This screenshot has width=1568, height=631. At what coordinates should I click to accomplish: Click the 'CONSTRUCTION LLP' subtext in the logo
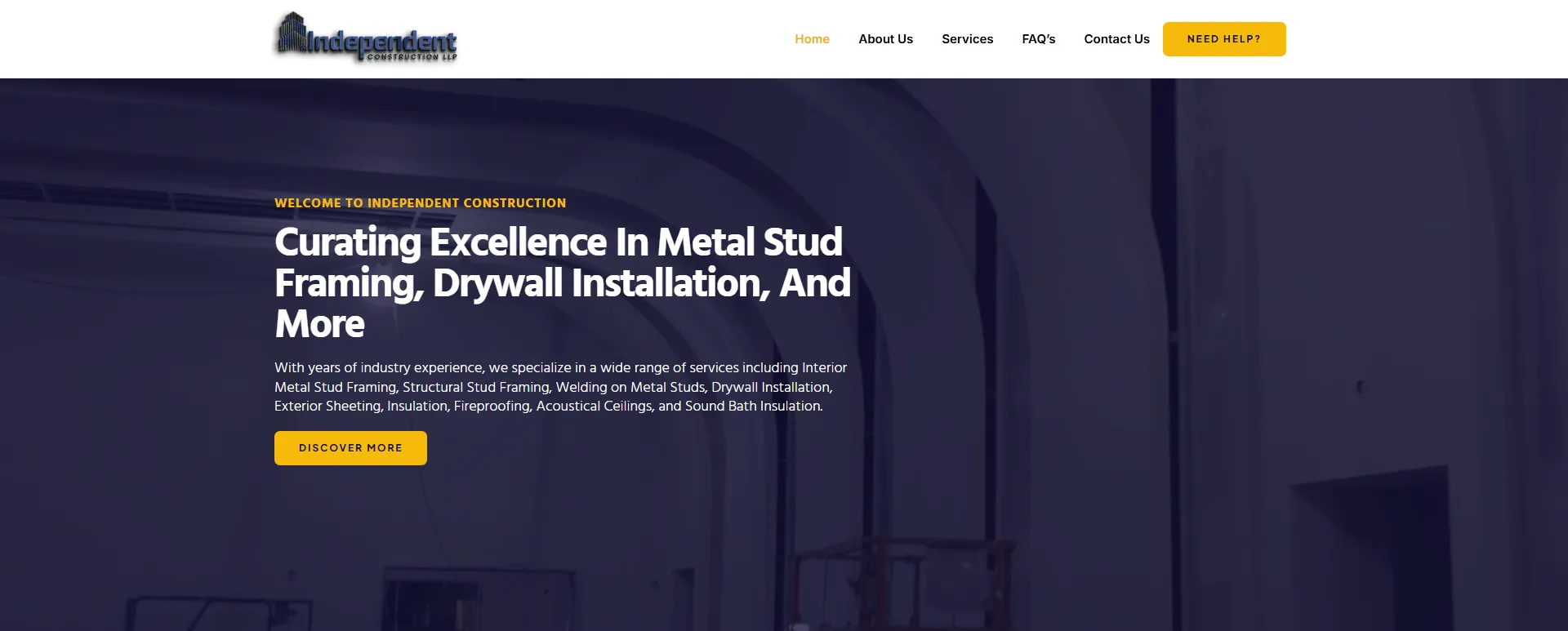click(411, 57)
